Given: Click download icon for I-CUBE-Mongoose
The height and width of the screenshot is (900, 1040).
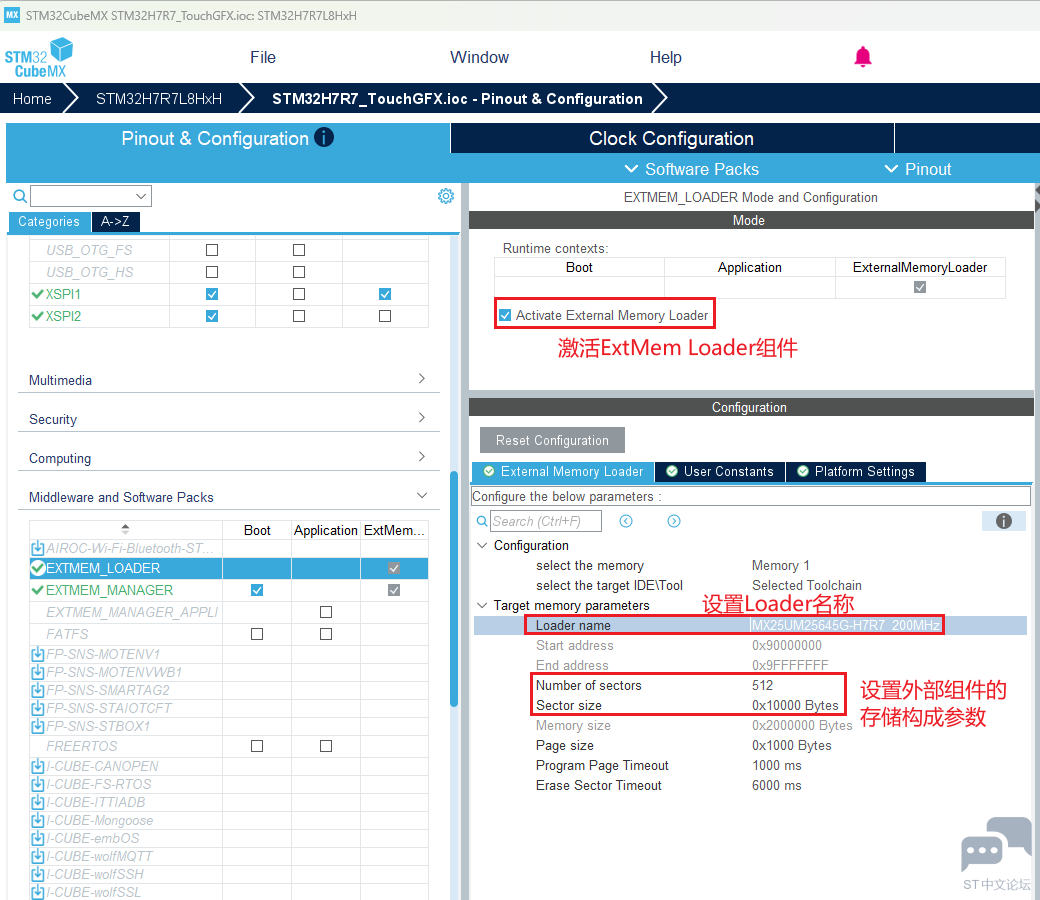Looking at the screenshot, I should (38, 820).
